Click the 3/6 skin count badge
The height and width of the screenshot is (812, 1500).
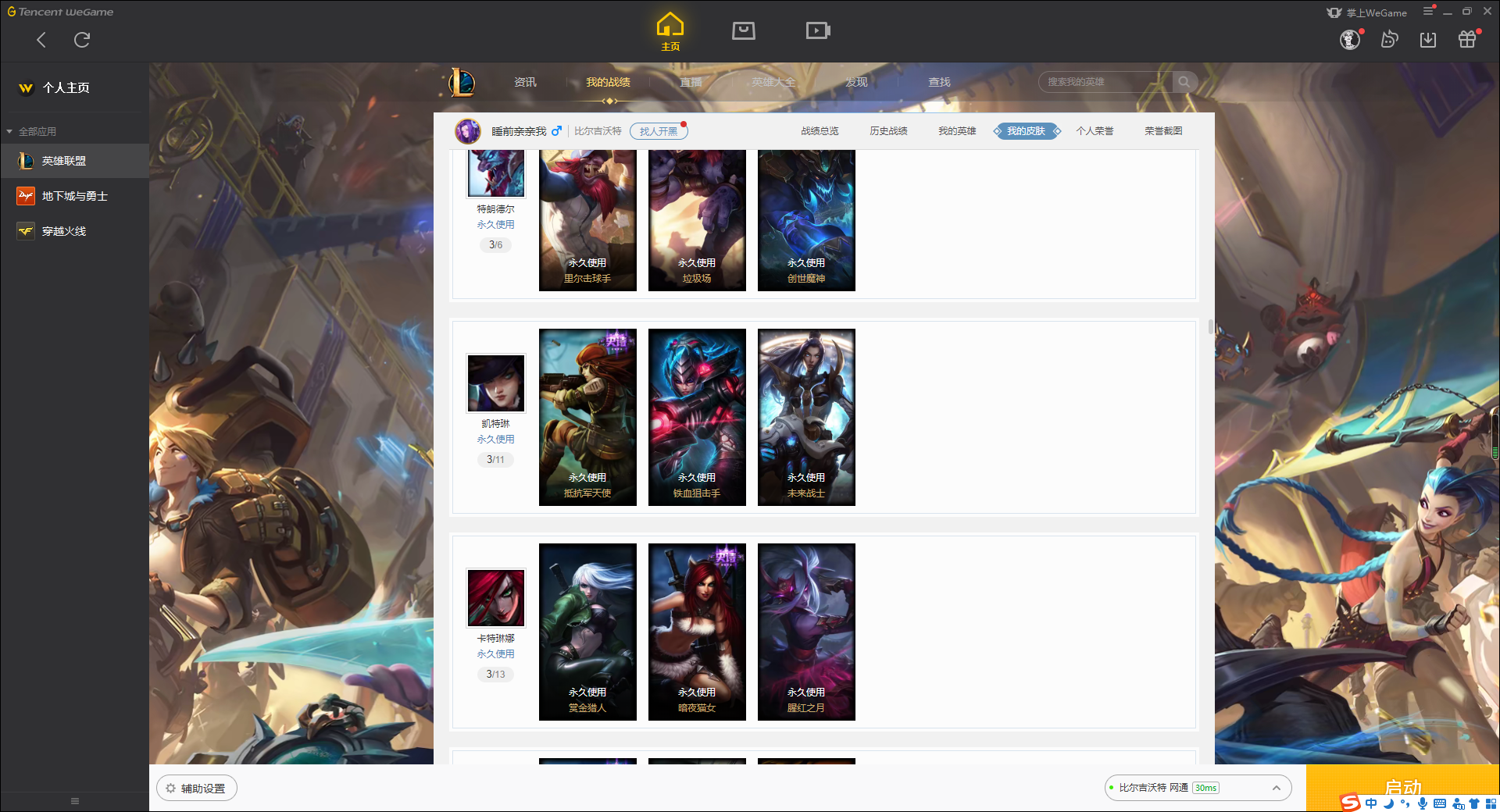click(x=495, y=245)
